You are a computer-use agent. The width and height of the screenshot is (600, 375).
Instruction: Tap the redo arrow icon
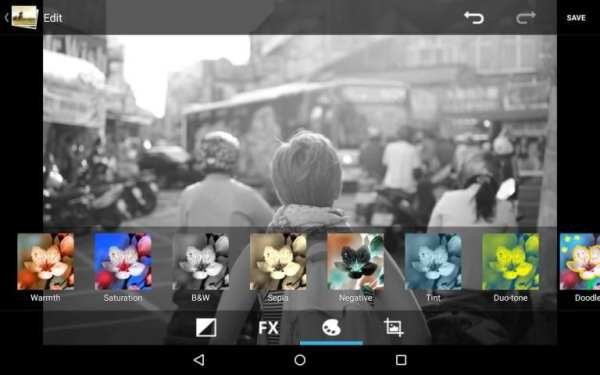[526, 18]
